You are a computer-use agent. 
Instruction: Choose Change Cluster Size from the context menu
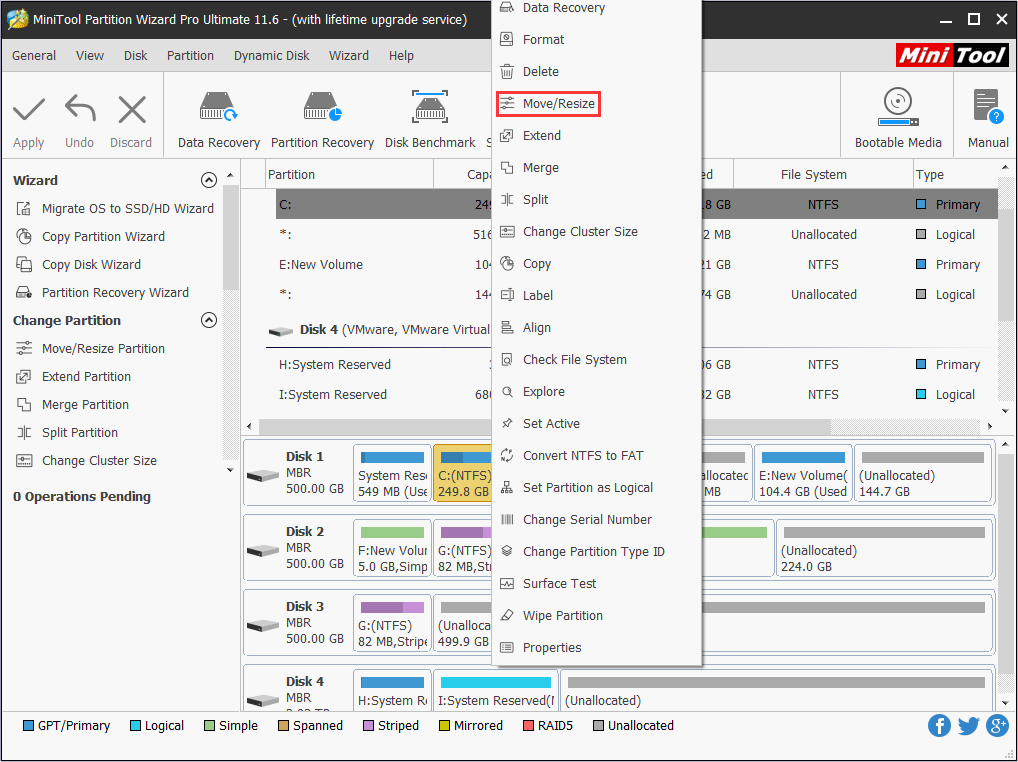tap(597, 232)
